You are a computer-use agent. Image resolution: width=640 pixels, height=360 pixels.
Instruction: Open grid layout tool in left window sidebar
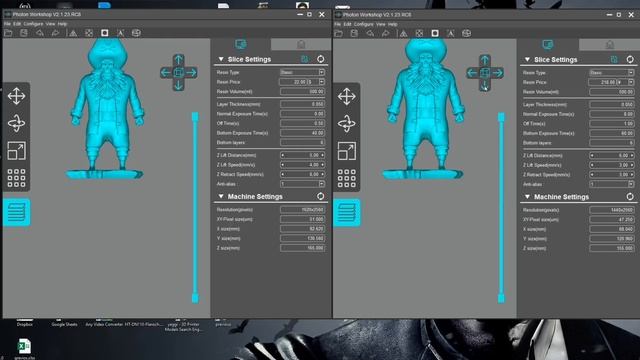(x=16, y=178)
